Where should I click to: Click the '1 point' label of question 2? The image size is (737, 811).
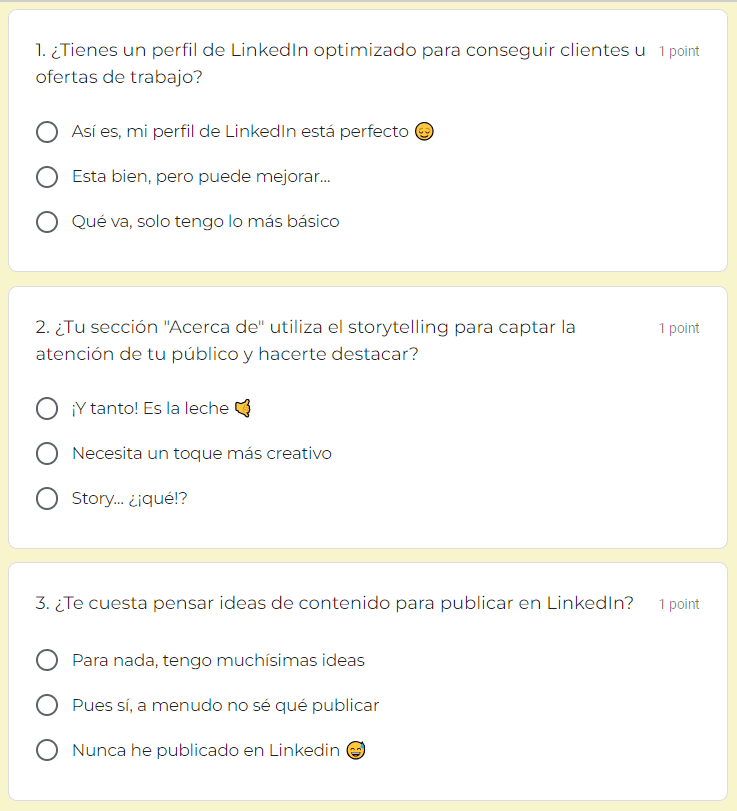tap(679, 328)
